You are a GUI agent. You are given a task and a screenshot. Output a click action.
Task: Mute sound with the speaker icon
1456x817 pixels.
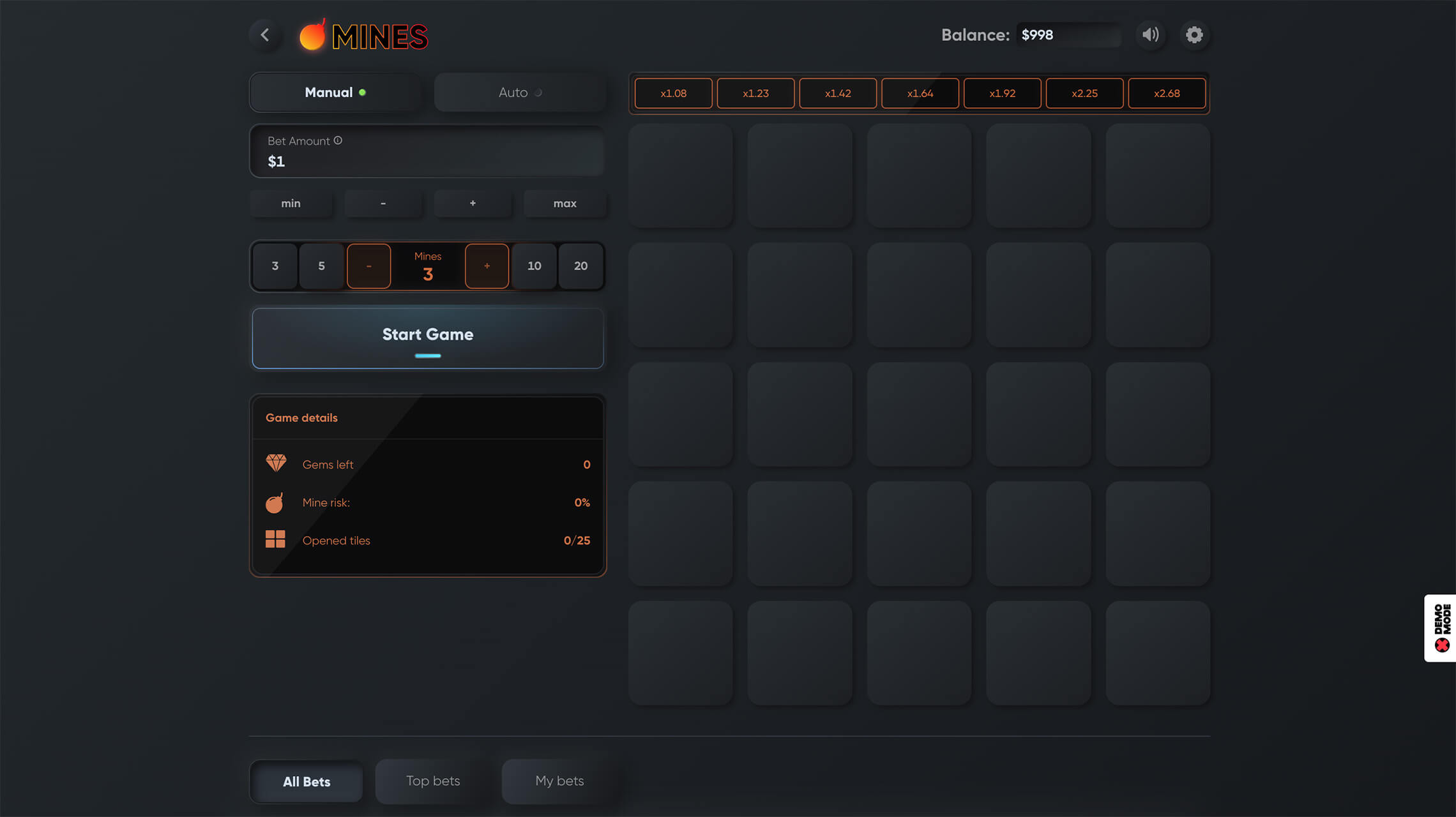pos(1151,34)
